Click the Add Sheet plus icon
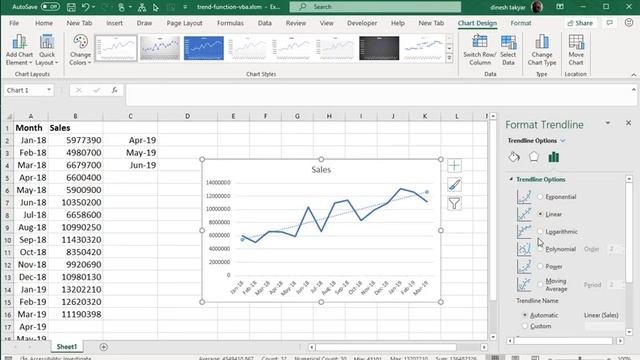The width and height of the screenshot is (640, 360). [x=104, y=347]
